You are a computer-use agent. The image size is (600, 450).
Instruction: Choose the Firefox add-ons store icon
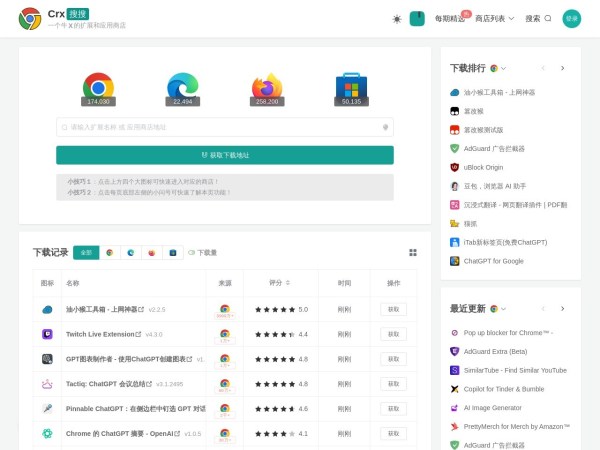point(267,87)
